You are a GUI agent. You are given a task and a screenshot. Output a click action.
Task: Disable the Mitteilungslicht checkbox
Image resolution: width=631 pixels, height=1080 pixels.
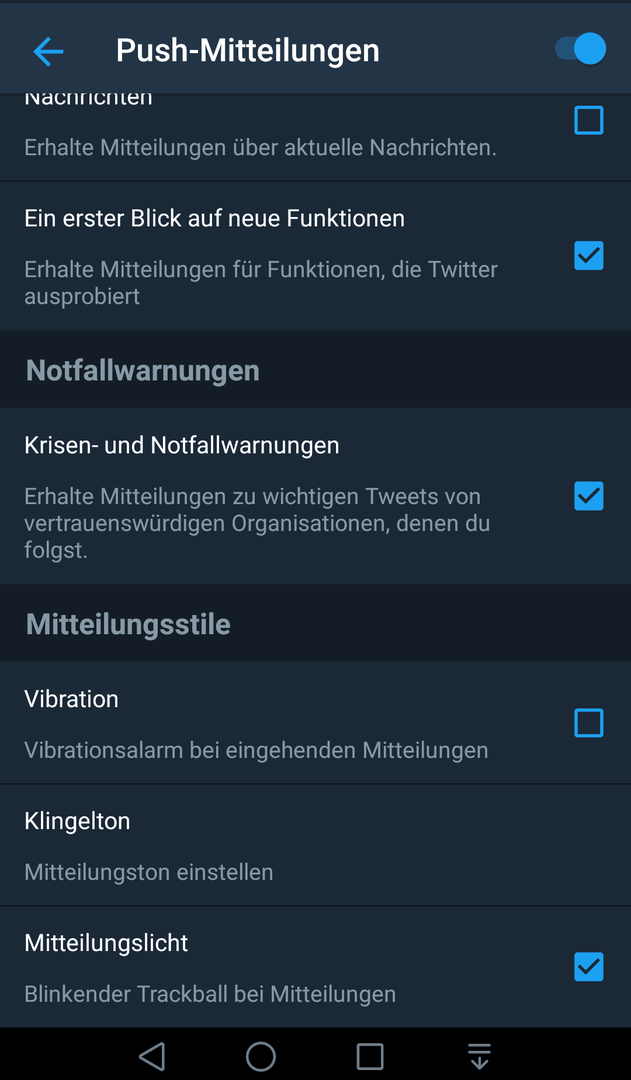pyautogui.click(x=589, y=967)
